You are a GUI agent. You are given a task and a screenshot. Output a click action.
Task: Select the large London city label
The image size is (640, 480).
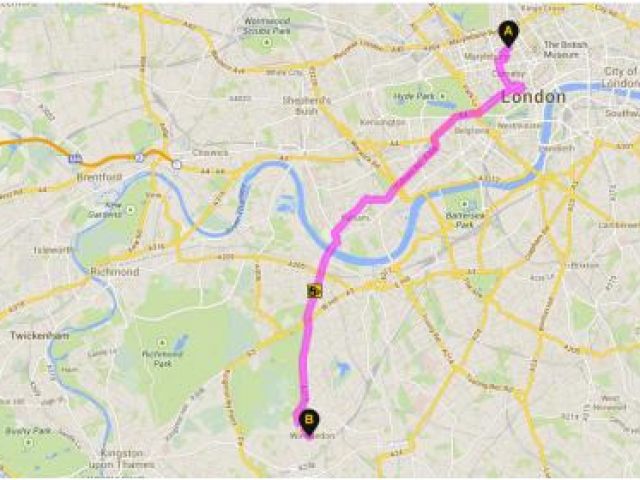[533, 97]
